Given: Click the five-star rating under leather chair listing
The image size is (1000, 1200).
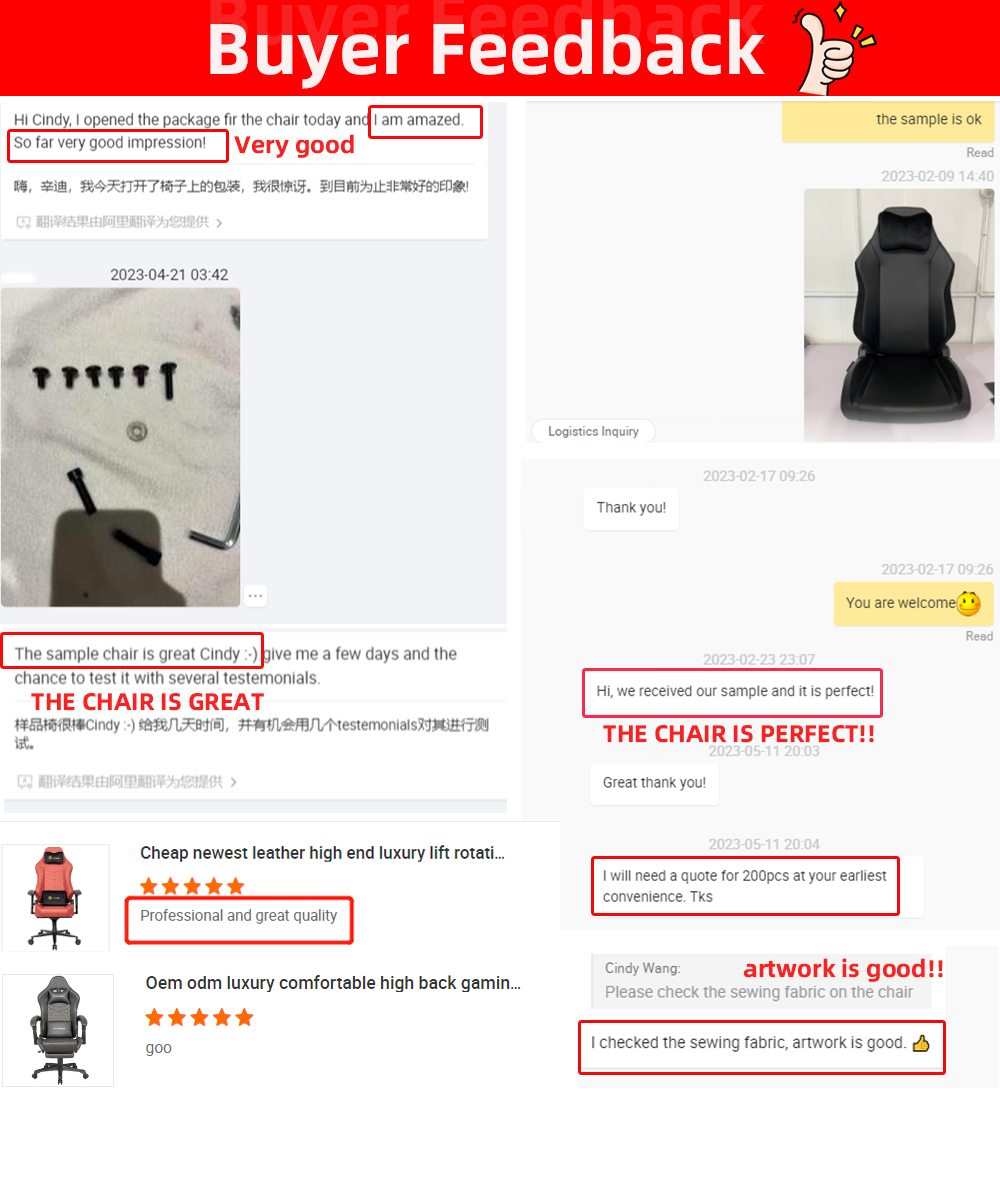Looking at the screenshot, I should [192, 886].
